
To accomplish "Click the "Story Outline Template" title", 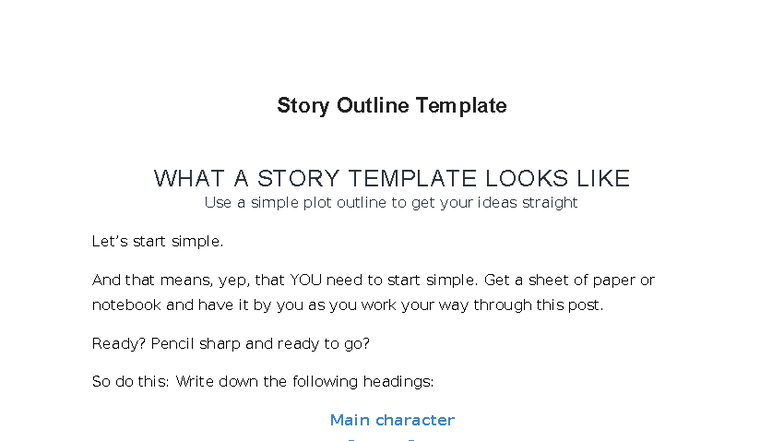I will click(392, 106).
